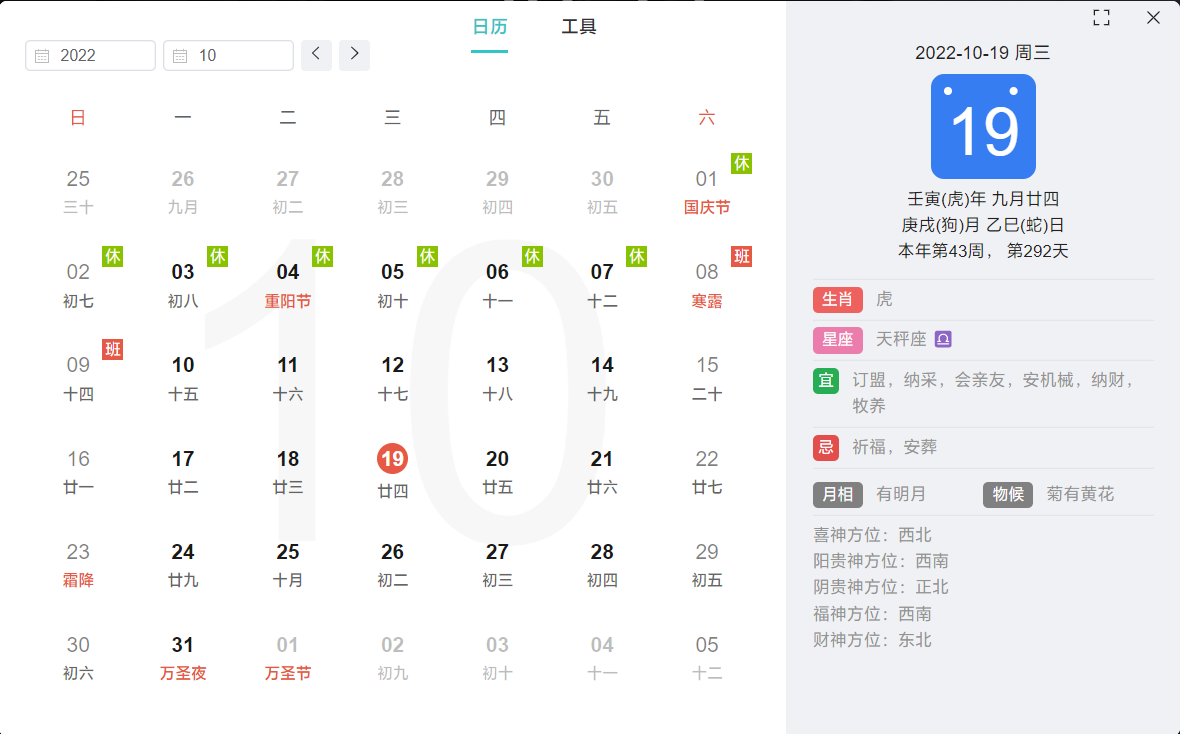Click the 天秤座 text
This screenshot has height=734, width=1180.
click(901, 340)
